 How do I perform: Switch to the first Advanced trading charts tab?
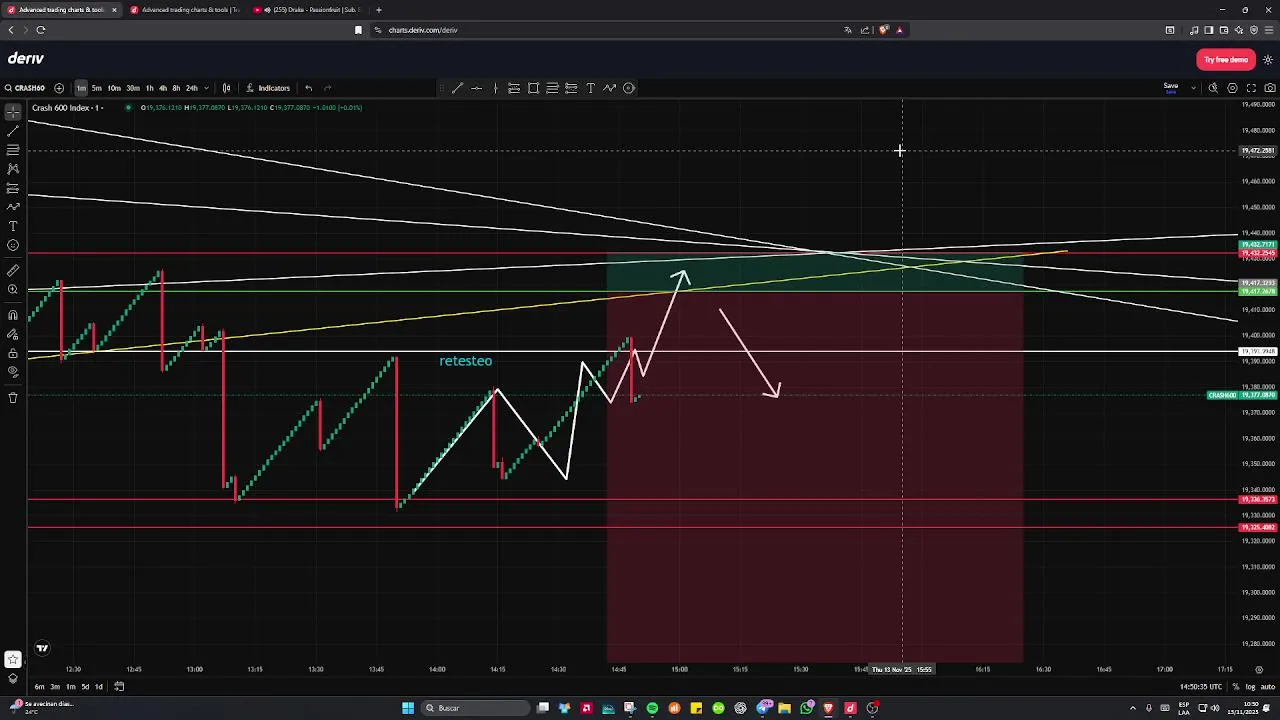click(60, 10)
